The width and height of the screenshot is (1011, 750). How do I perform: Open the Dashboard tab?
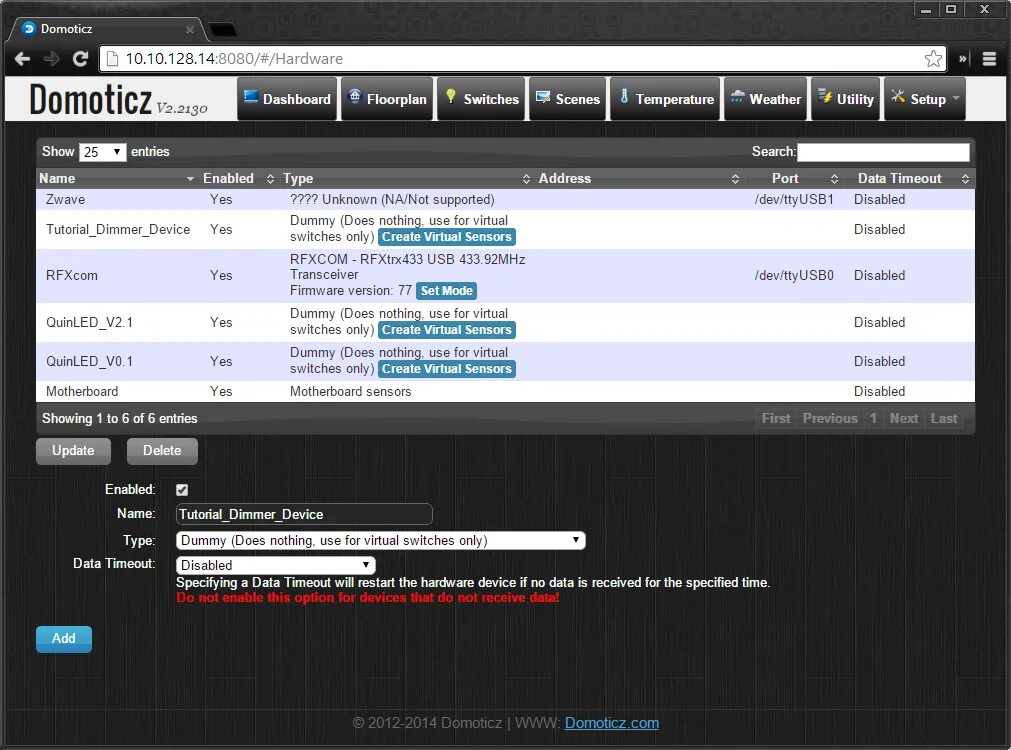pyautogui.click(x=287, y=99)
